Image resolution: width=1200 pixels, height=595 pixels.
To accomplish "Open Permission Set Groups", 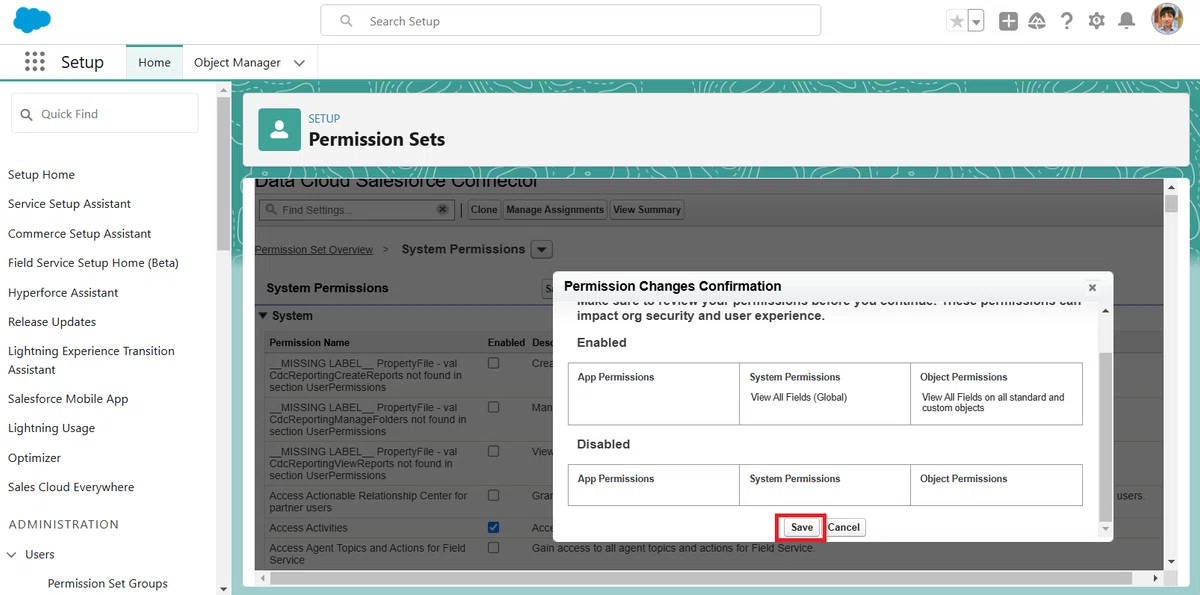I will coord(108,584).
